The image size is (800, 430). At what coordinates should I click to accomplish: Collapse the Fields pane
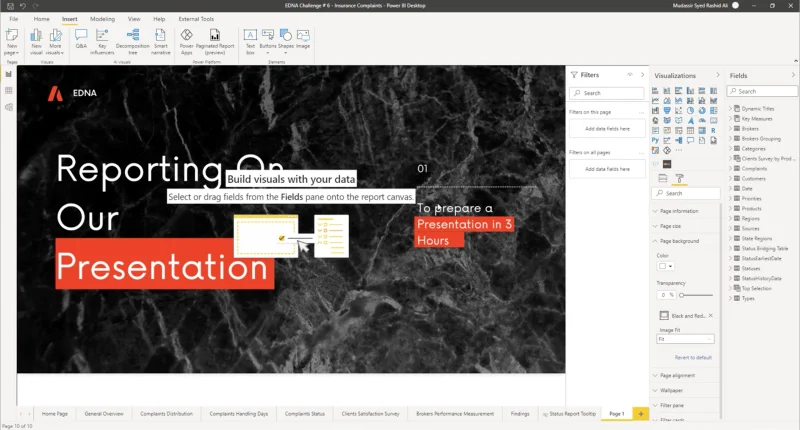point(793,75)
